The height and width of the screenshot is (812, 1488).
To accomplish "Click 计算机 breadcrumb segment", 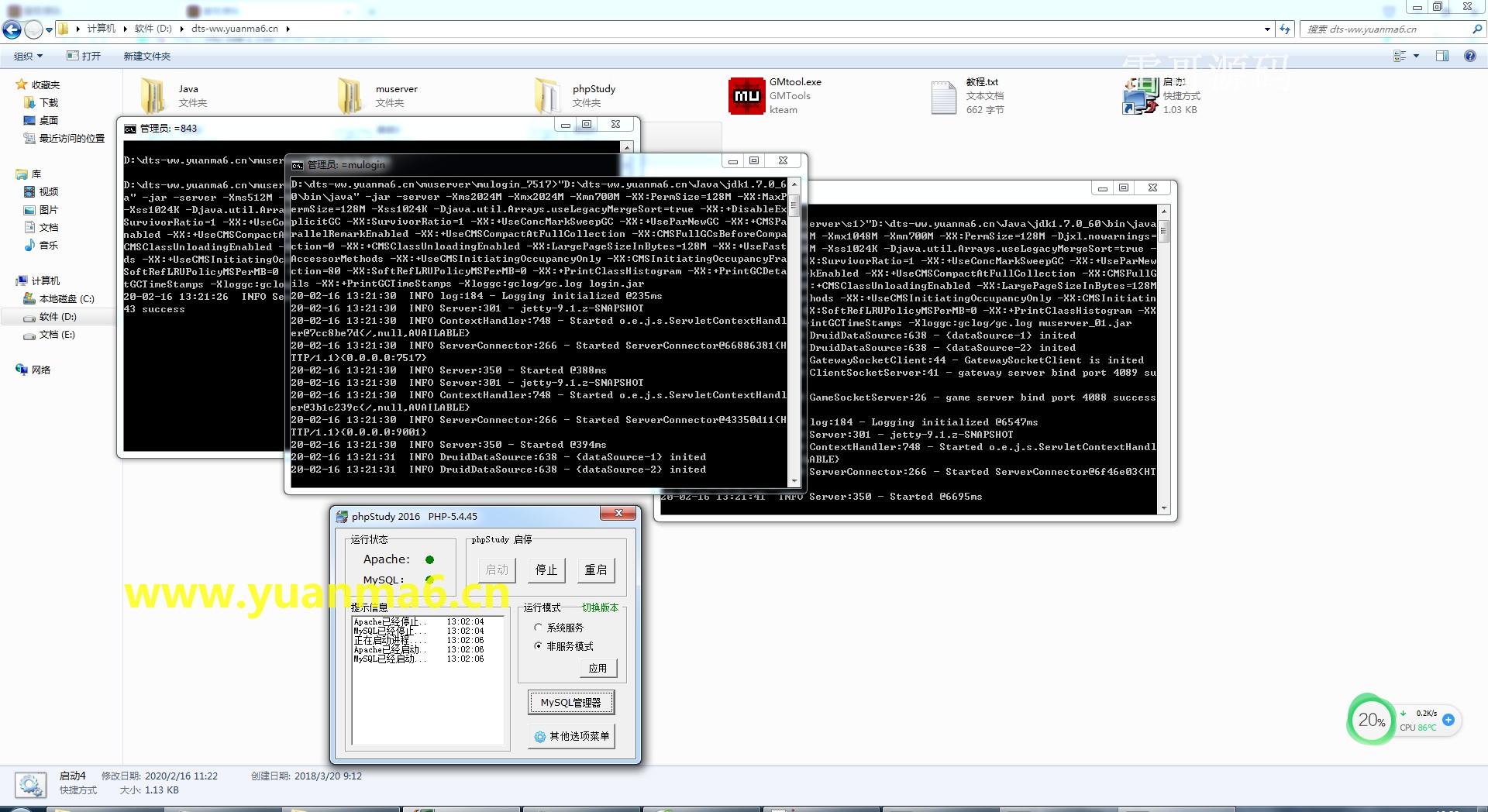I will pyautogui.click(x=102, y=29).
